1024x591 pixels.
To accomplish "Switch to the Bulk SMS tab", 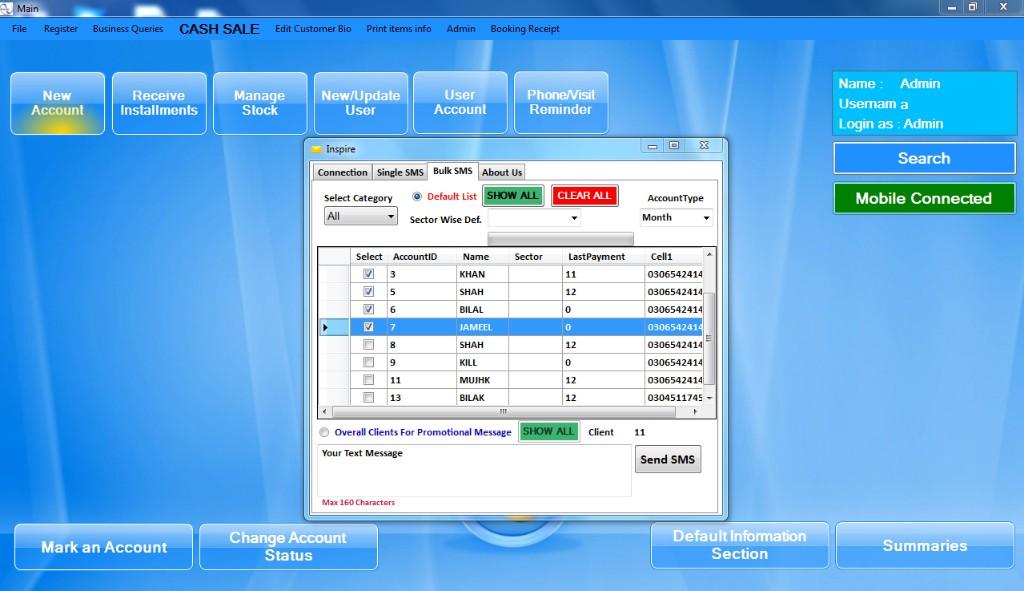I will tap(453, 171).
